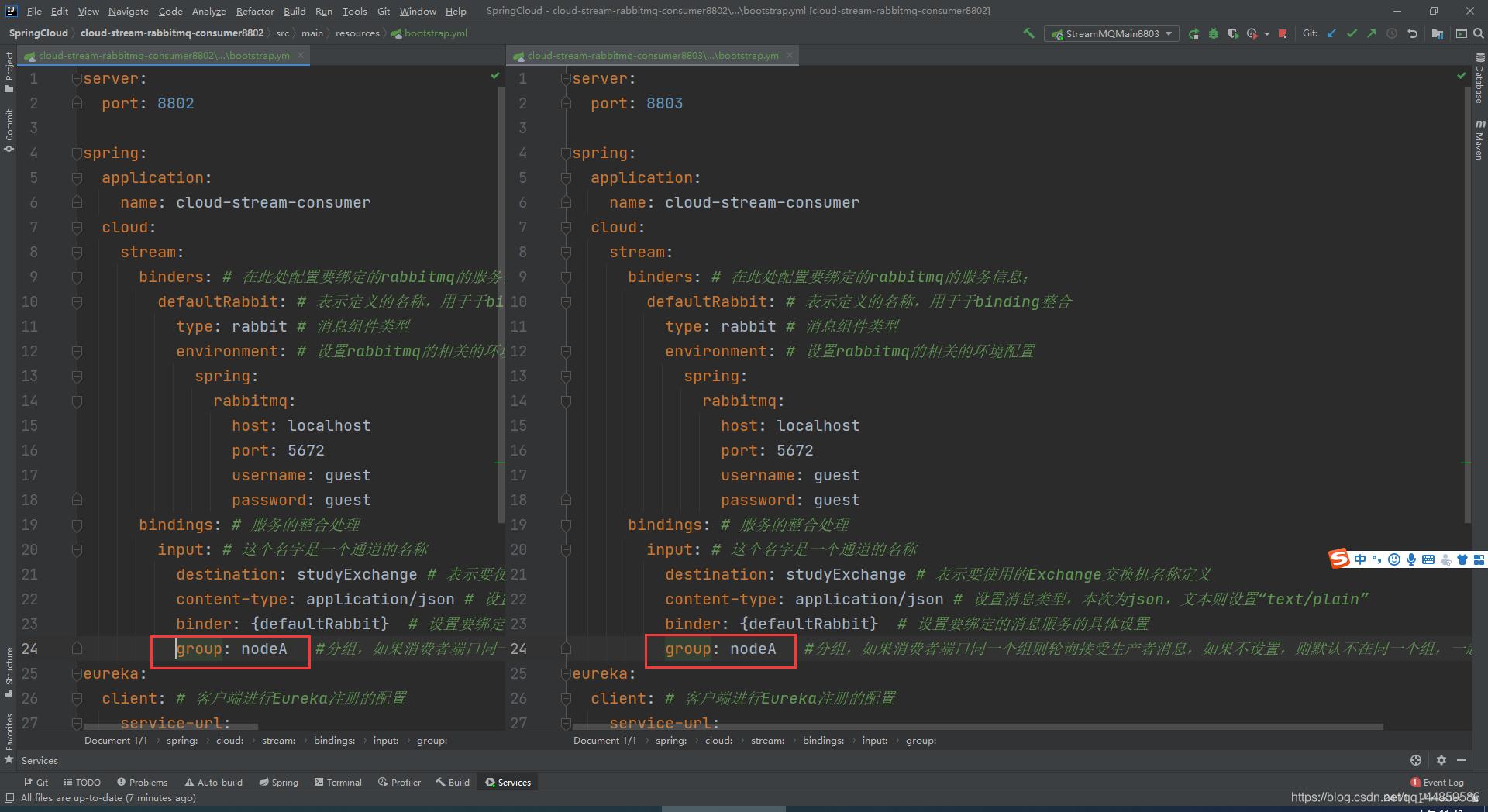Click the Services panel settings gear icon

click(1441, 760)
